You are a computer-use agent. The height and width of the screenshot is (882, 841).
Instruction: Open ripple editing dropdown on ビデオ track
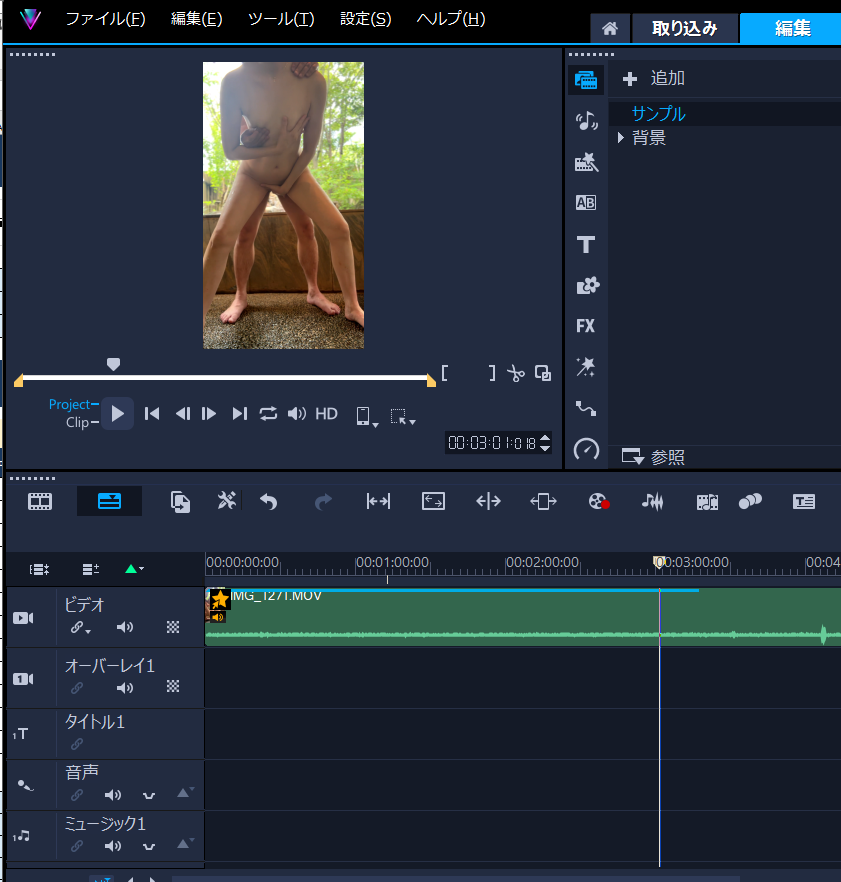click(80, 628)
